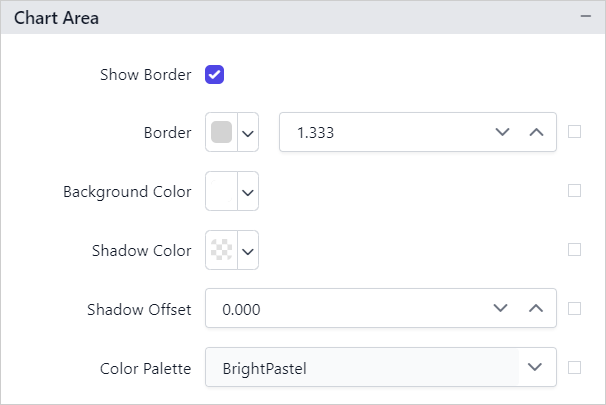
Task: Toggle the checkbox beside Color Palette row
Action: (x=575, y=367)
